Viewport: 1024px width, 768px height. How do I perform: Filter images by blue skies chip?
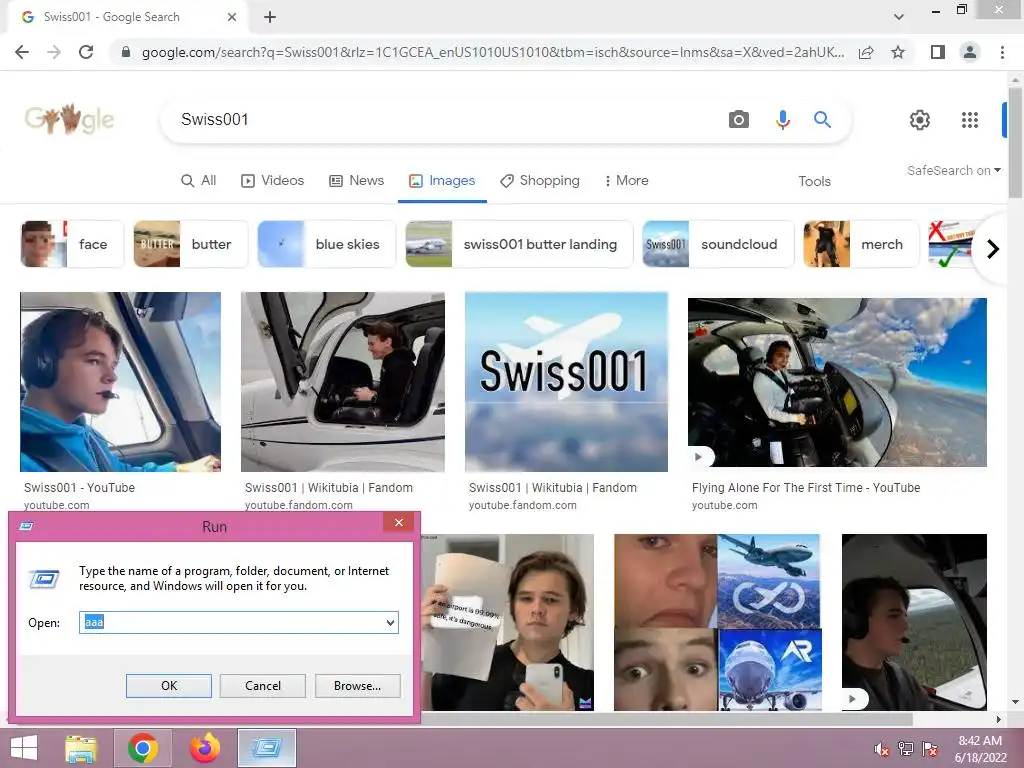(x=327, y=244)
